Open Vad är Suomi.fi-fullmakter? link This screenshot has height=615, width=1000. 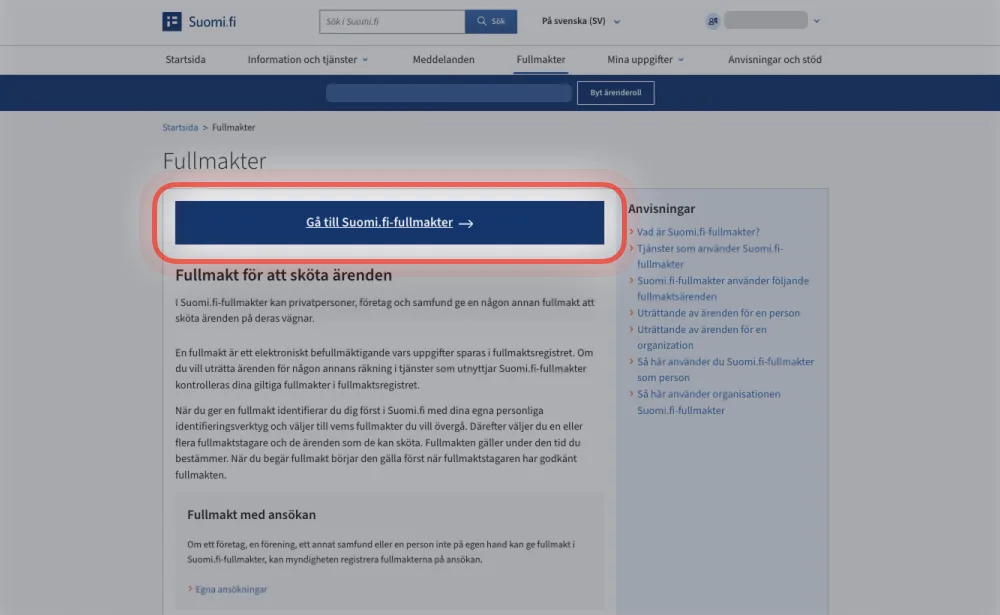[698, 232]
